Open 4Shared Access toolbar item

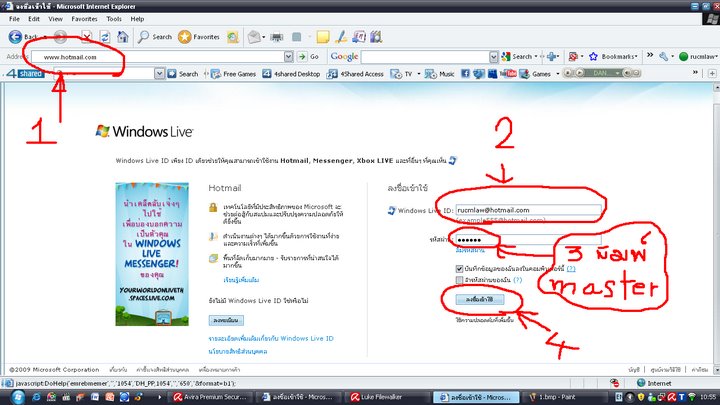coord(355,73)
